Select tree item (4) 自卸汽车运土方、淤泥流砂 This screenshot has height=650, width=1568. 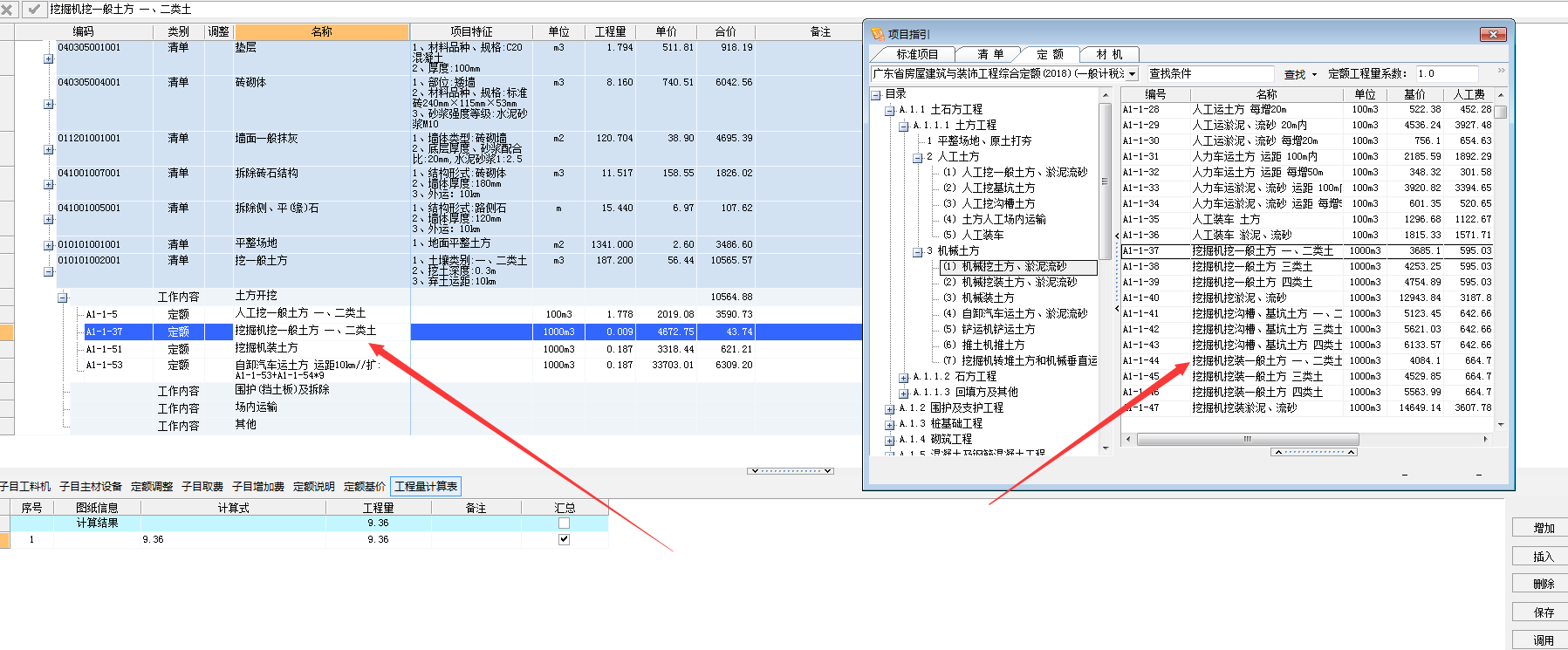point(1015,314)
